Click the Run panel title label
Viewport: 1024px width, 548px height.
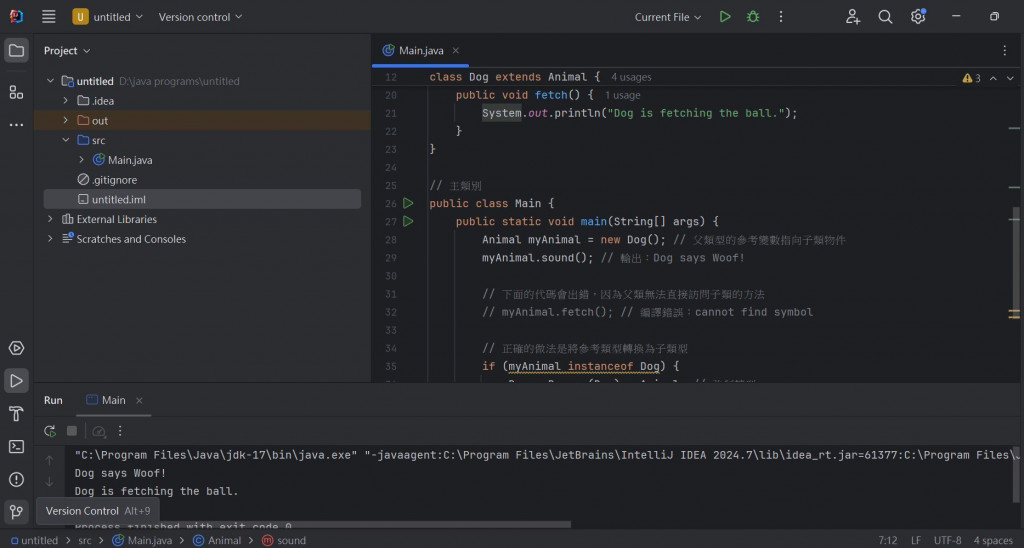[x=54, y=400]
